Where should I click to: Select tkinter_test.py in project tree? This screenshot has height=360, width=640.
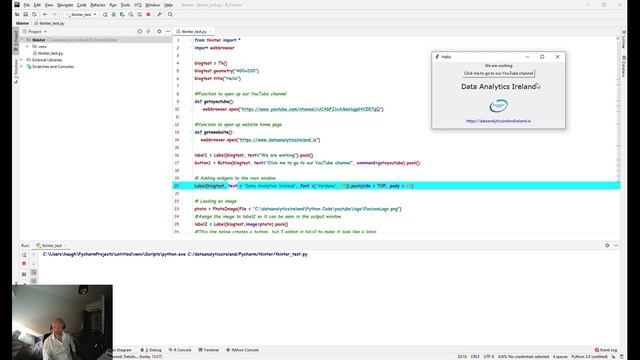pyautogui.click(x=48, y=53)
